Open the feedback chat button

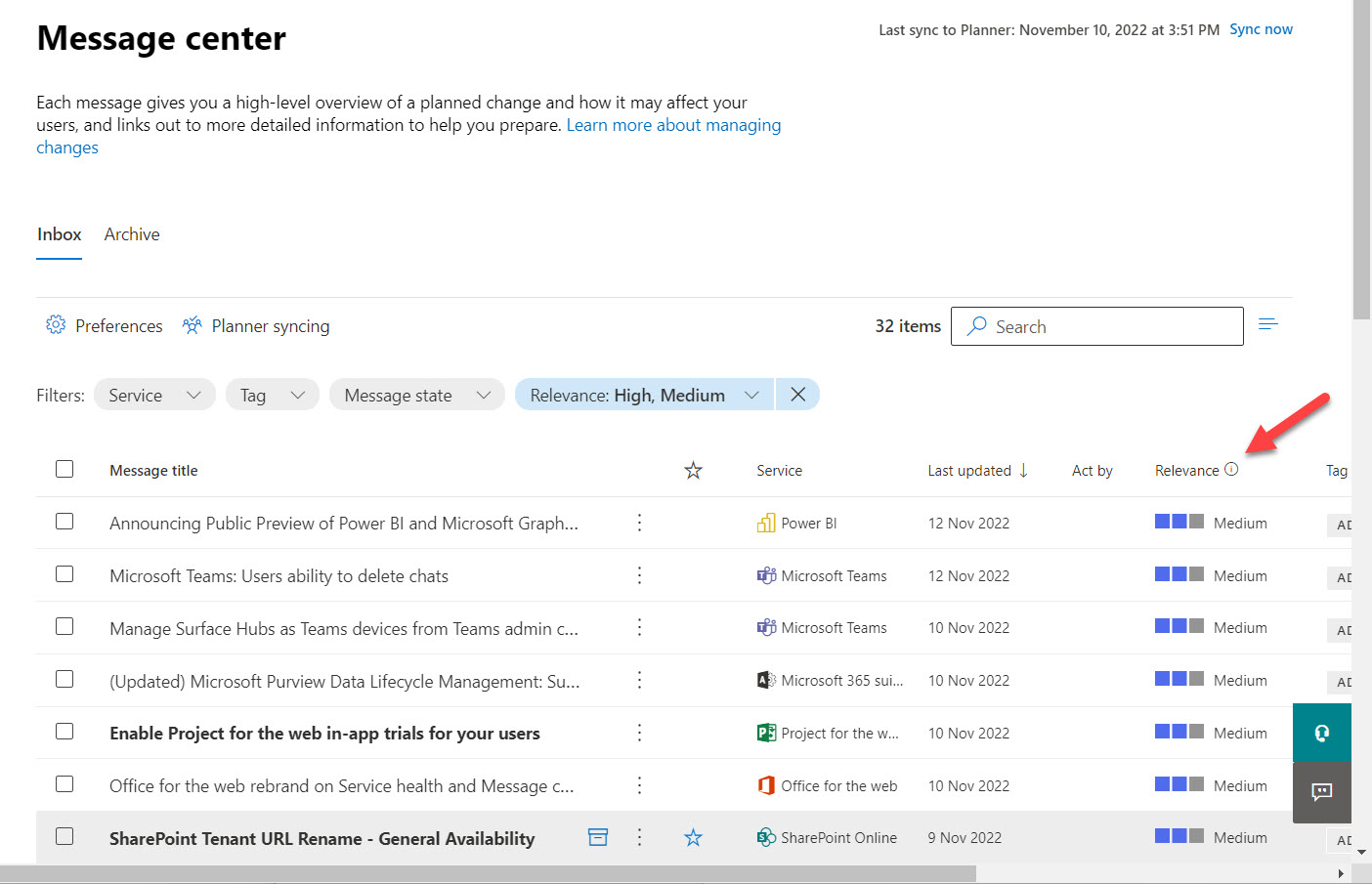coord(1322,792)
